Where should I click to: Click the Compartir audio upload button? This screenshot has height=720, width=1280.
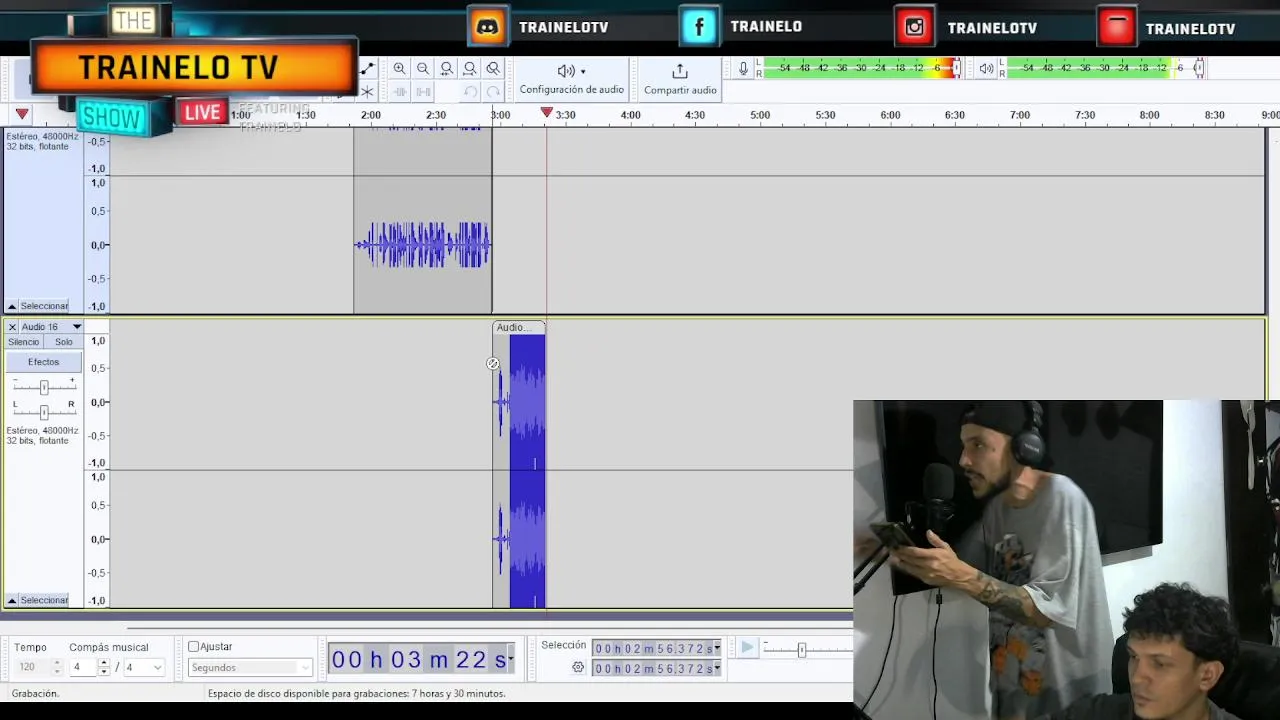680,79
